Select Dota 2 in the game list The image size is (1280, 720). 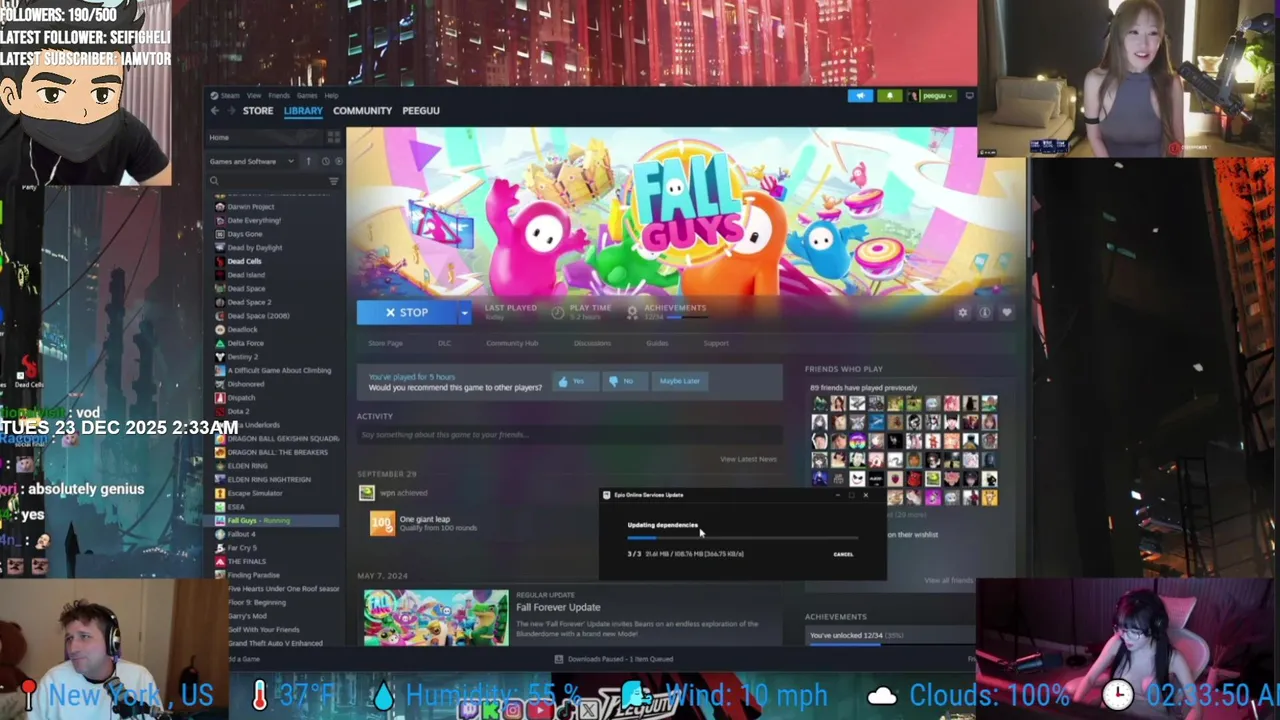coord(238,411)
